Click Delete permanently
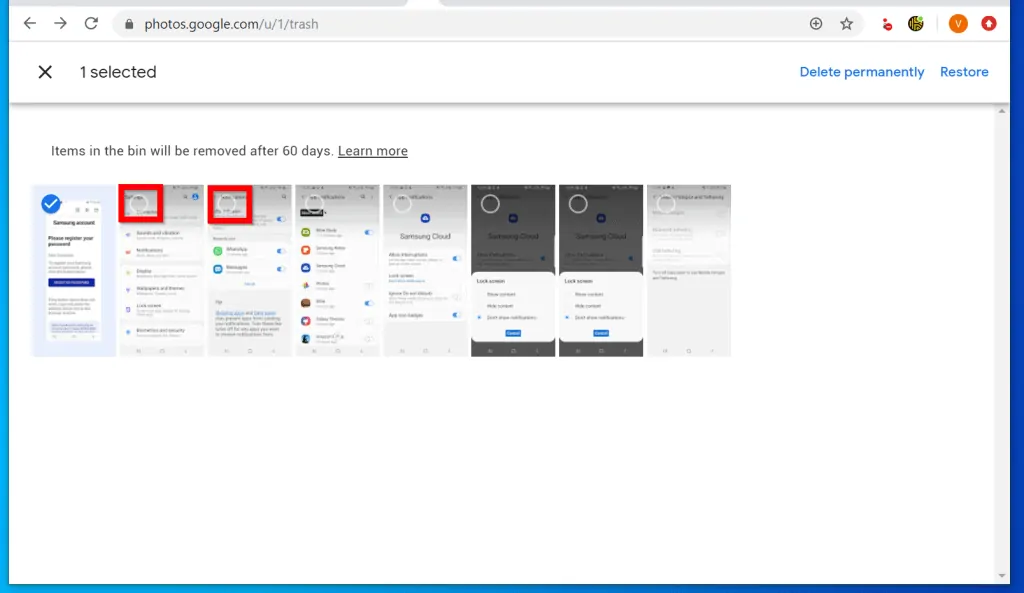This screenshot has width=1024, height=593. click(861, 72)
